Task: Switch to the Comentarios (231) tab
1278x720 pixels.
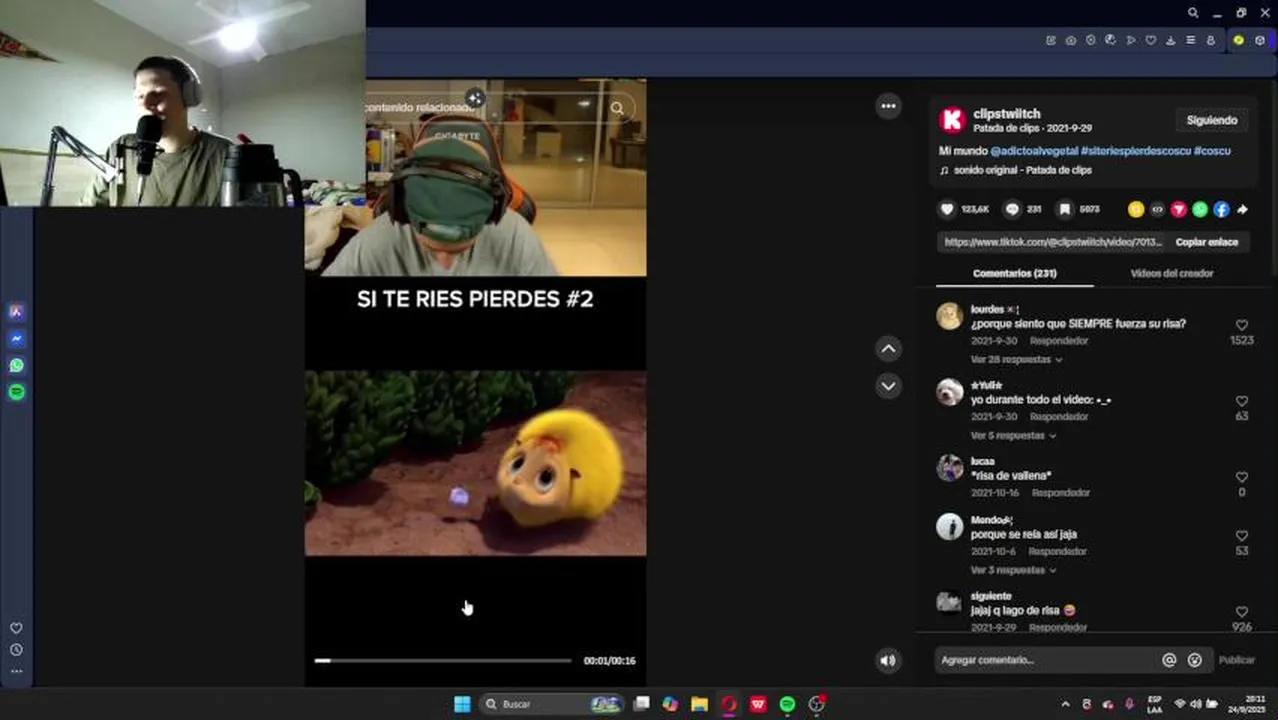Action: 1014,273
